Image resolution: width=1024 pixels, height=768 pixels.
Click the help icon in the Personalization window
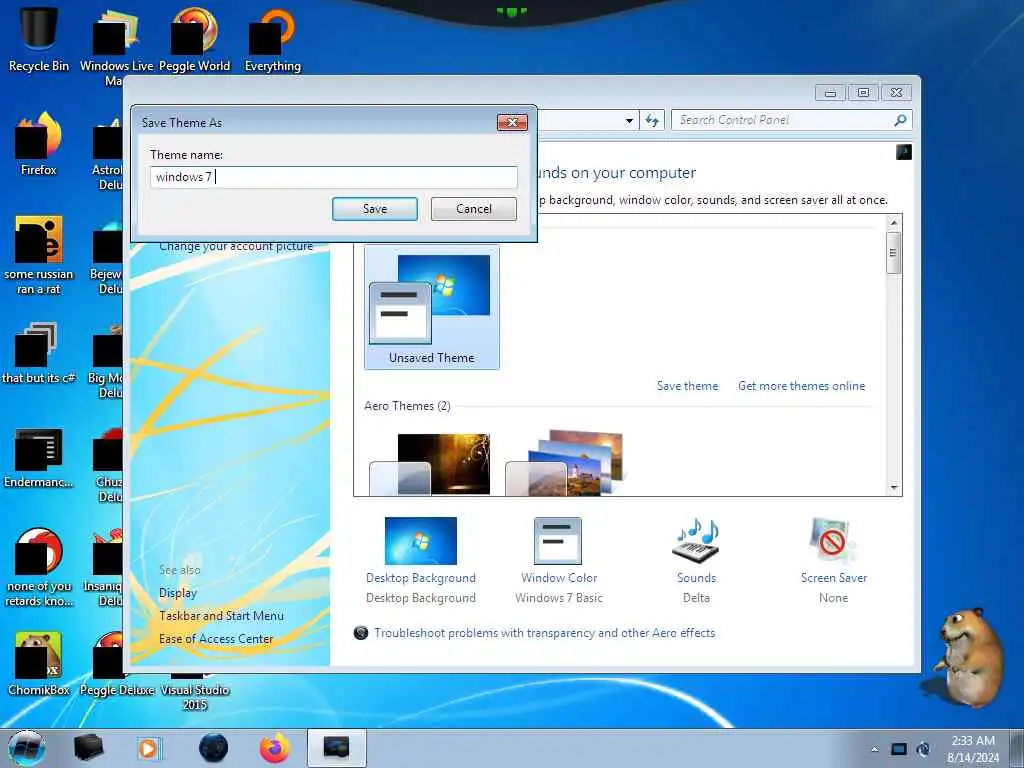[904, 153]
